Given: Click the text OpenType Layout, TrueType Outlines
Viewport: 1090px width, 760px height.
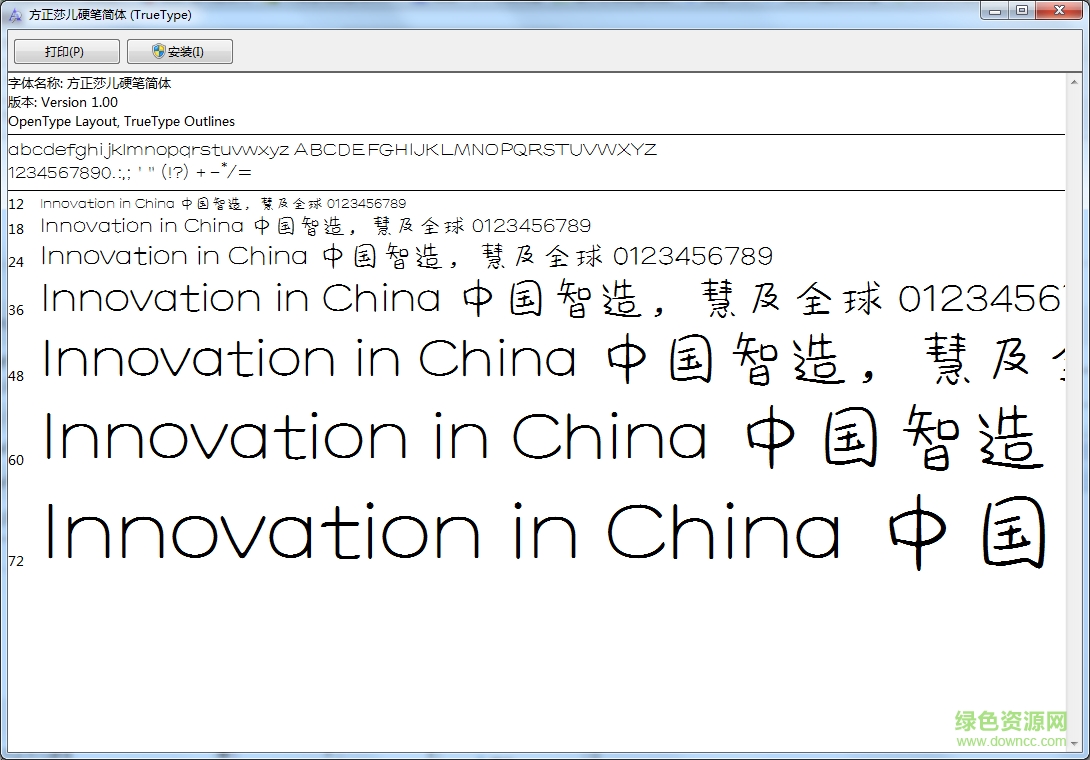Looking at the screenshot, I should point(122,121).
